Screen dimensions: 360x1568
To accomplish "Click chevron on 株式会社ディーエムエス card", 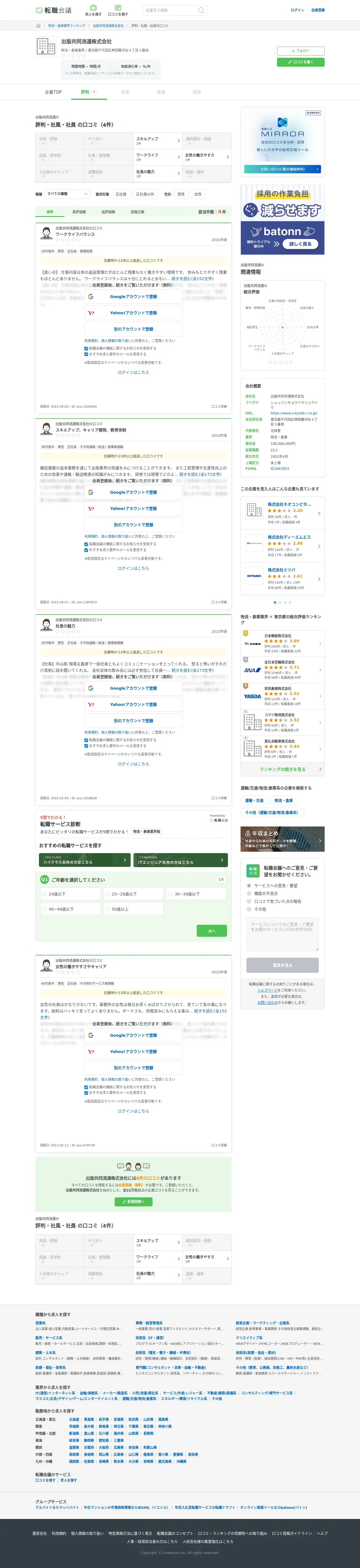I will (319, 547).
